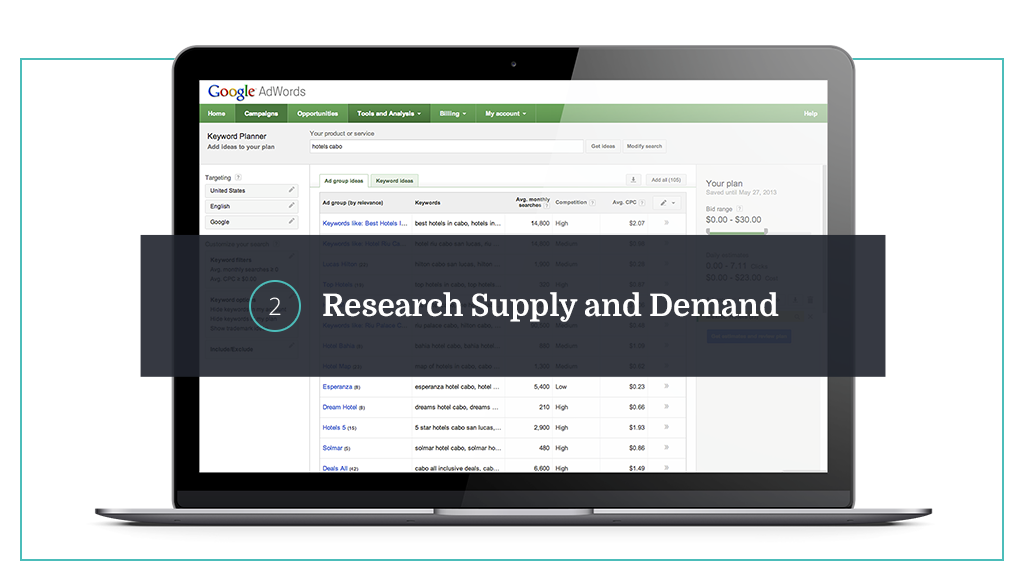Add Solmar group to plan arrows

pos(666,447)
